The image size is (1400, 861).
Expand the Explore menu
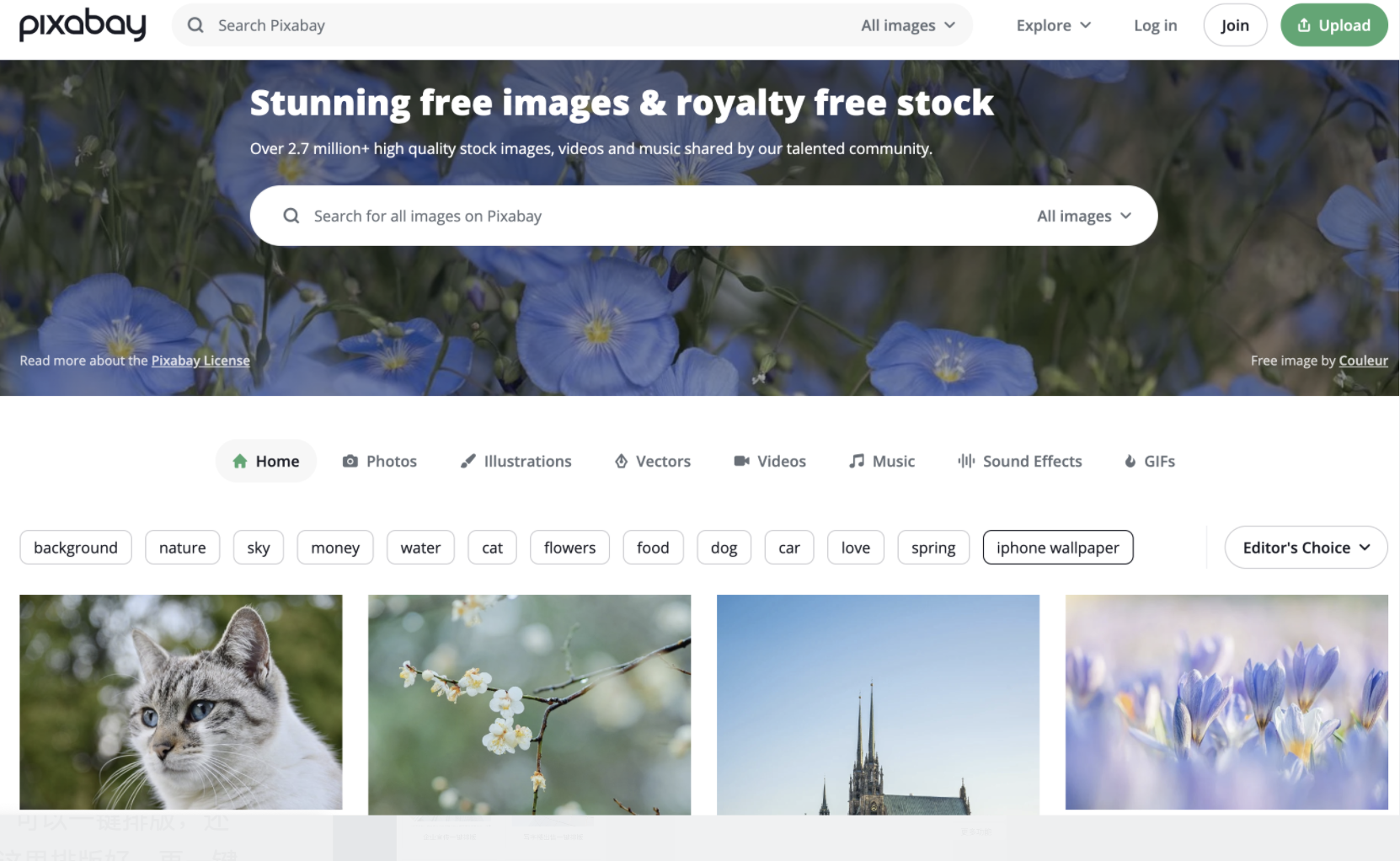[1052, 25]
